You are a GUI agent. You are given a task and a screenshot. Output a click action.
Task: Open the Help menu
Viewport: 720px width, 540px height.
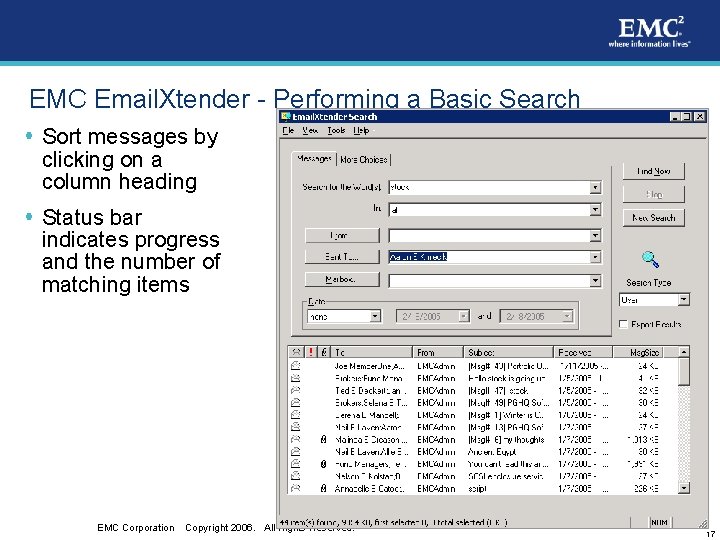[x=361, y=130]
